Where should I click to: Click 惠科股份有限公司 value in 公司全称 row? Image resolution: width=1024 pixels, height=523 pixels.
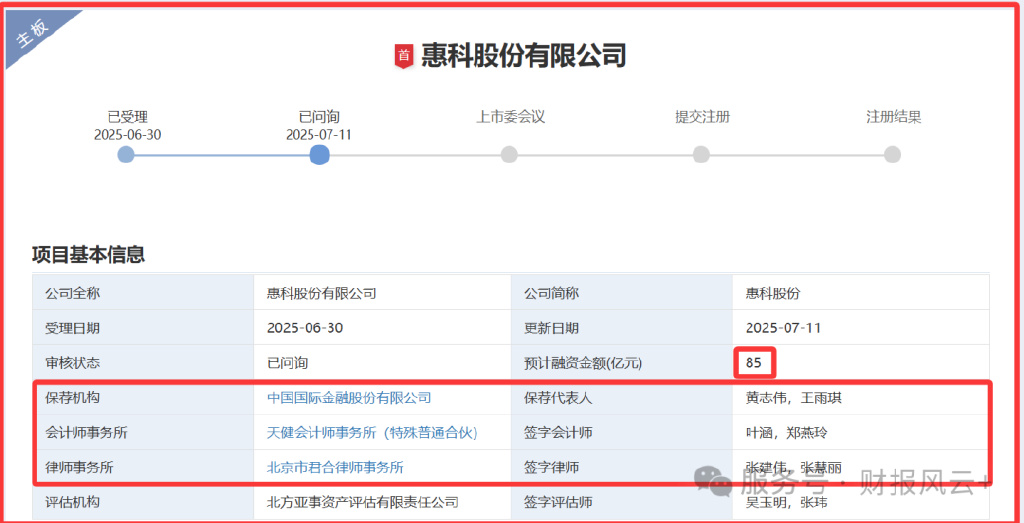[322, 293]
